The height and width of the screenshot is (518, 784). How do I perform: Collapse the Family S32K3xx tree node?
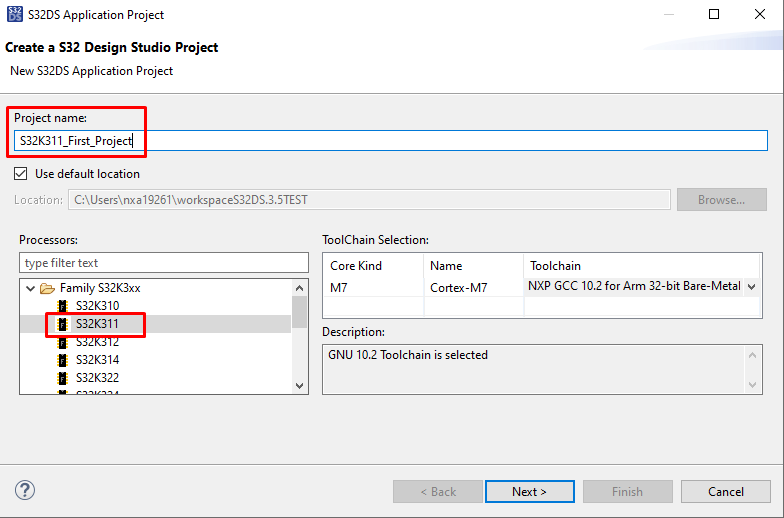coord(29,288)
